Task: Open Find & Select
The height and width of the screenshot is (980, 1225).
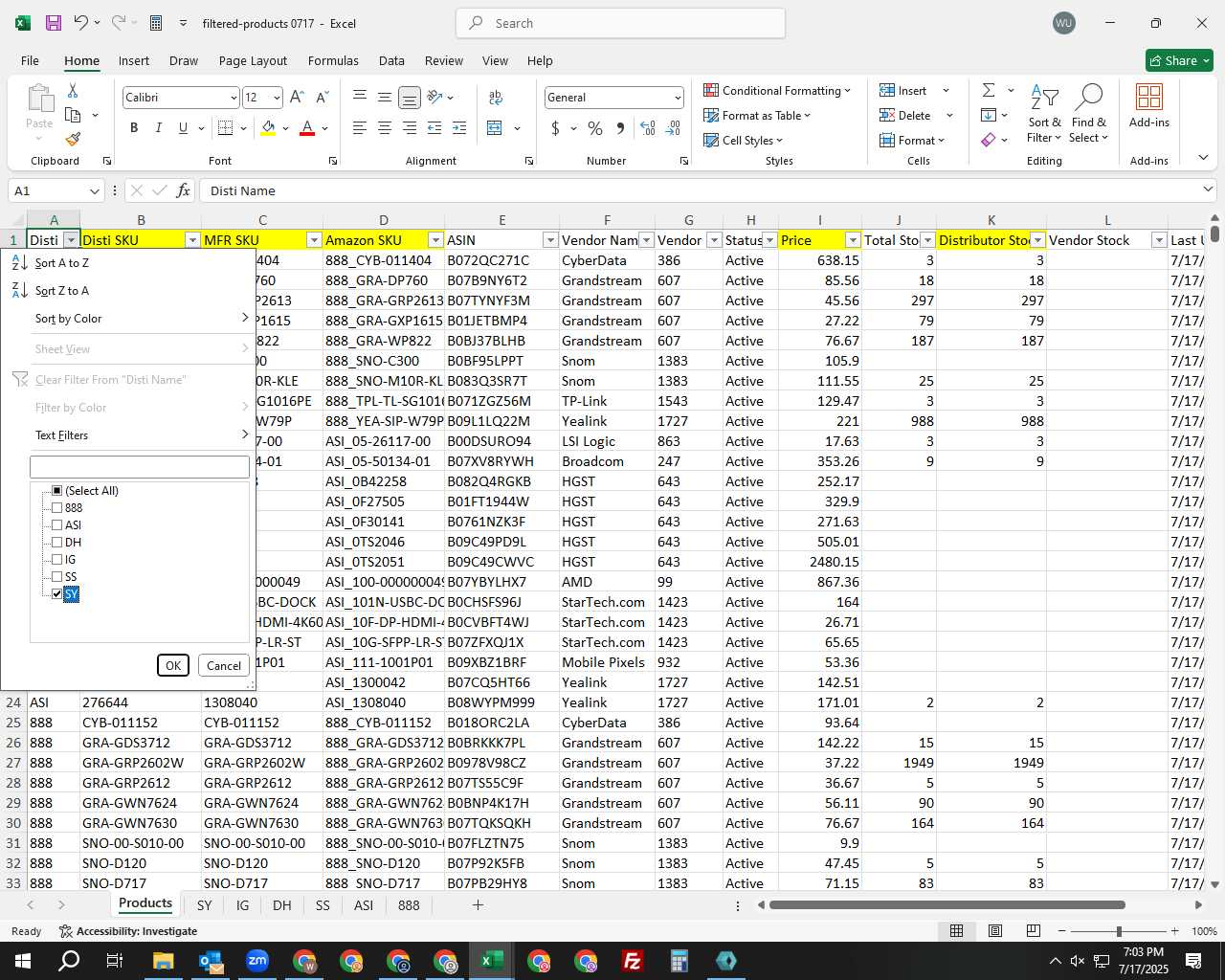Action: (x=1089, y=114)
